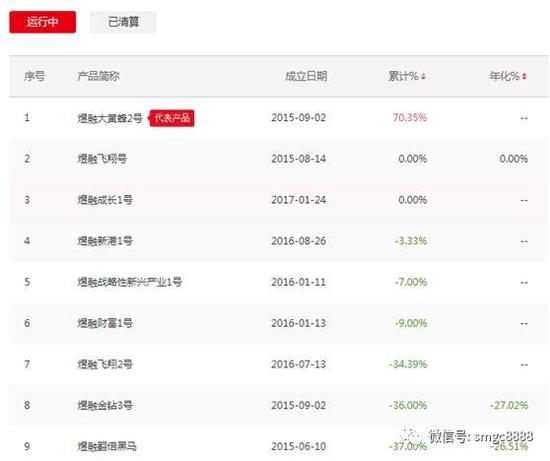Select the date 2017-01-24
The image size is (550, 461).
[299, 200]
